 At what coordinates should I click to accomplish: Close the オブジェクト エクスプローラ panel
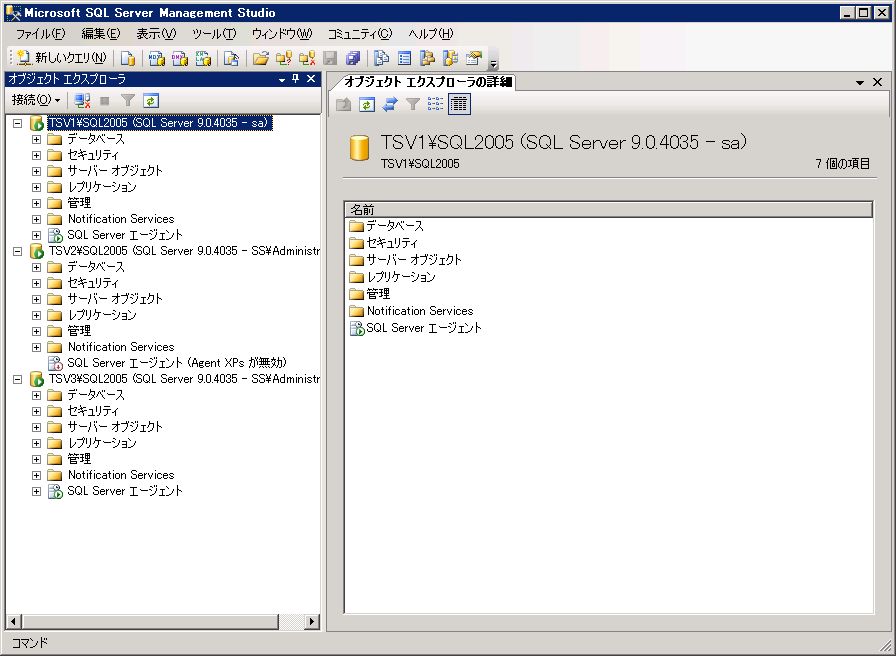point(311,79)
